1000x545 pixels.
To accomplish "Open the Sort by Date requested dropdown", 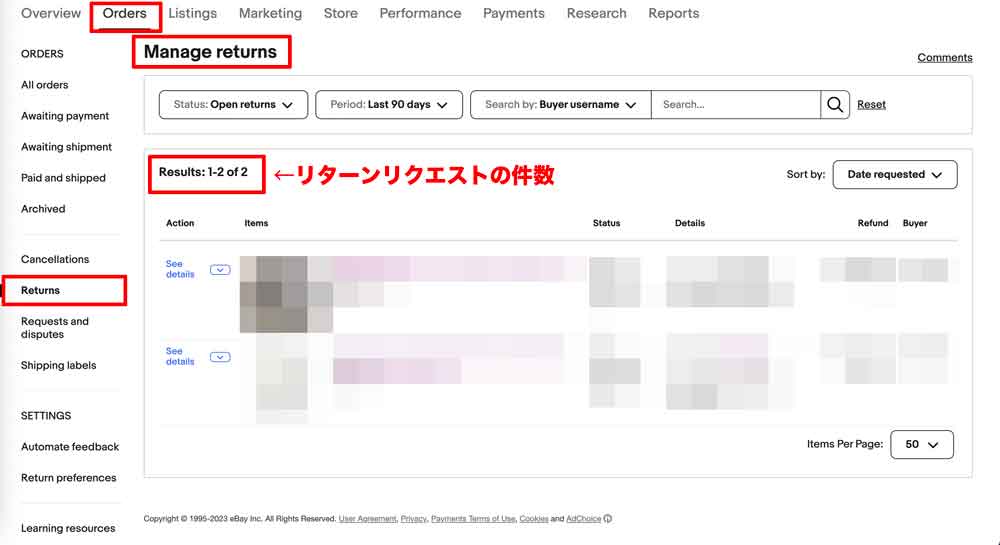I will coord(895,175).
